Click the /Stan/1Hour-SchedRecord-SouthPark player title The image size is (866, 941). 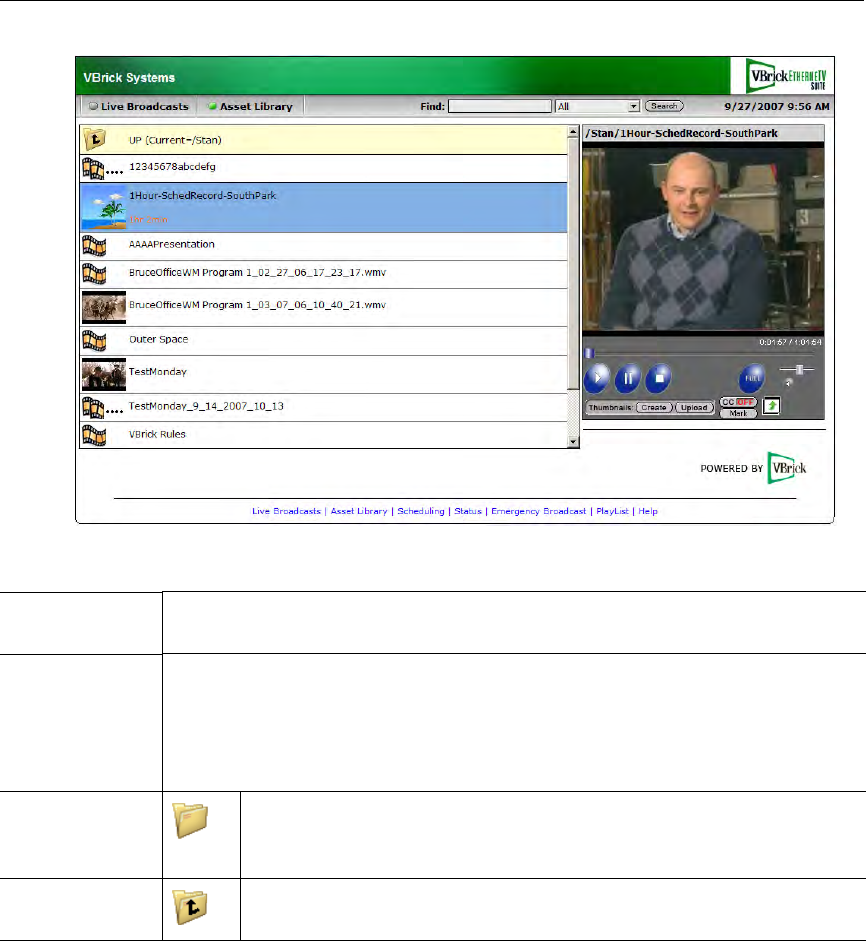tap(681, 133)
